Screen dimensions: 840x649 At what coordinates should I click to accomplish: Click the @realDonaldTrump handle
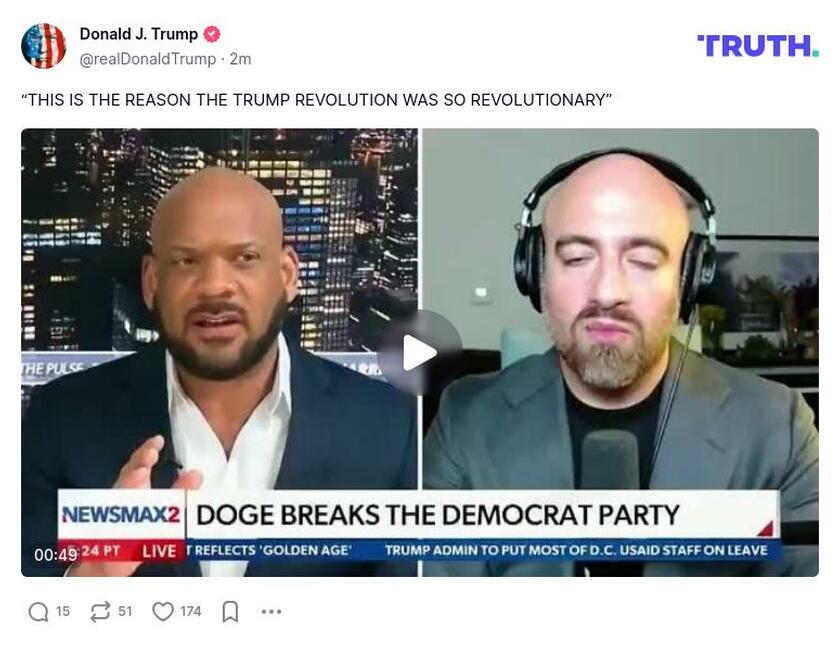[x=148, y=59]
